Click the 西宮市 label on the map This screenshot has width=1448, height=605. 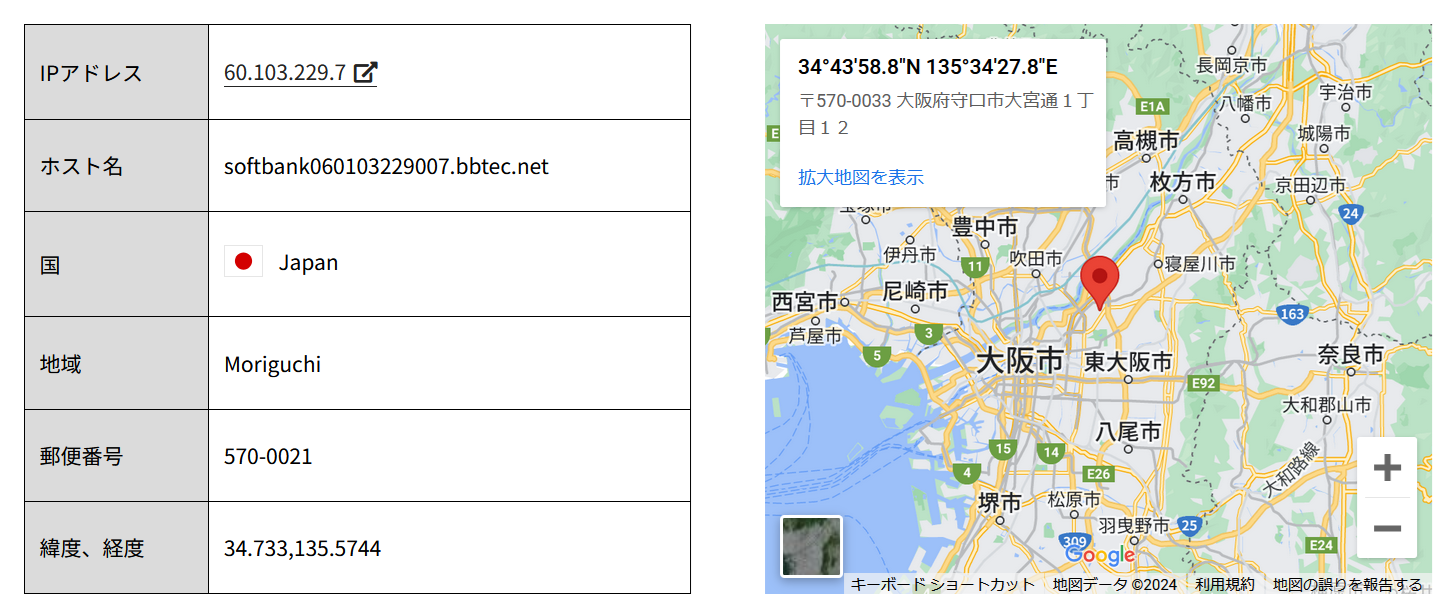[805, 301]
